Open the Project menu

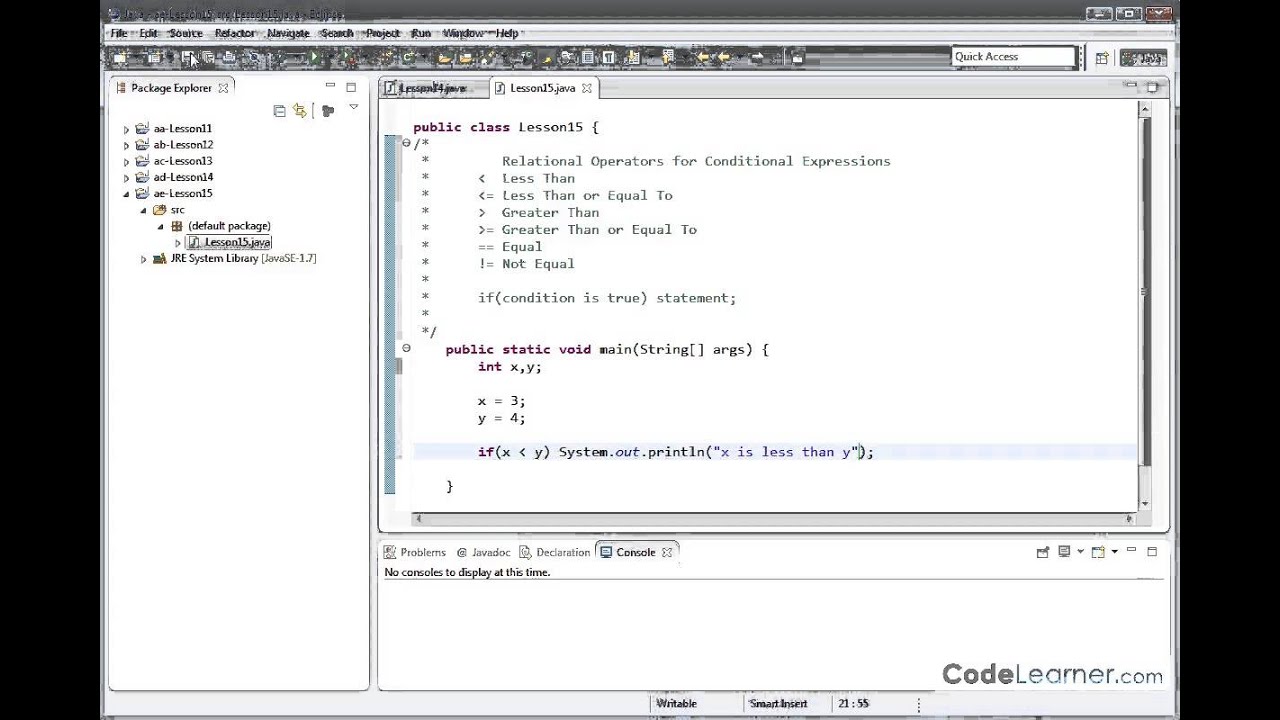pos(382,33)
